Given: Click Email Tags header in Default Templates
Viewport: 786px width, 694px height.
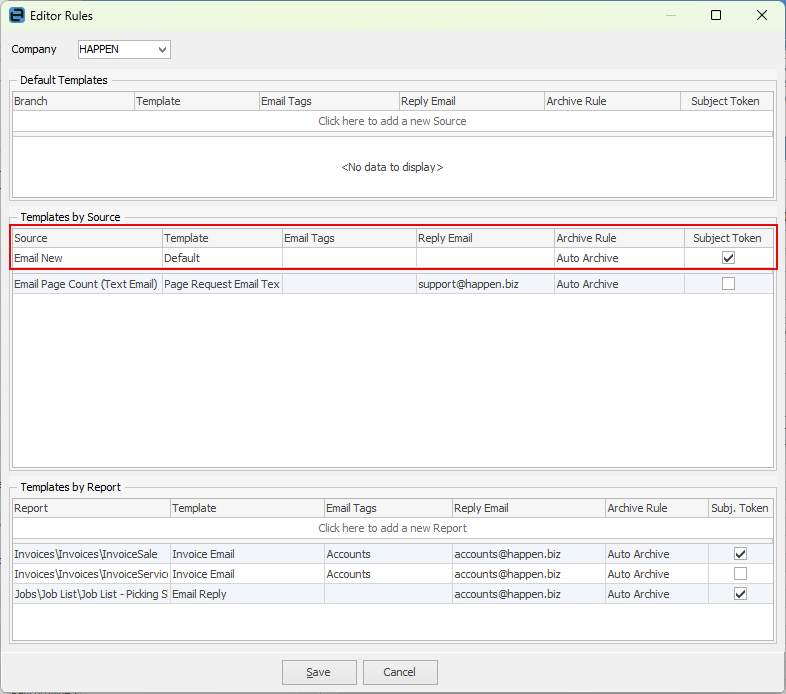Looking at the screenshot, I should tap(329, 101).
